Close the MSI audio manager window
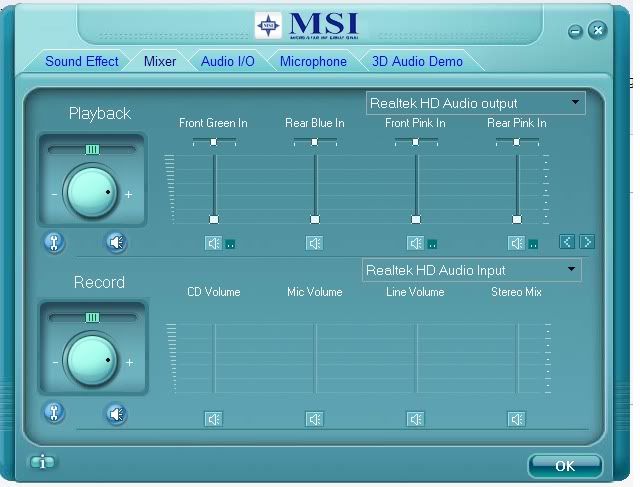 (598, 30)
